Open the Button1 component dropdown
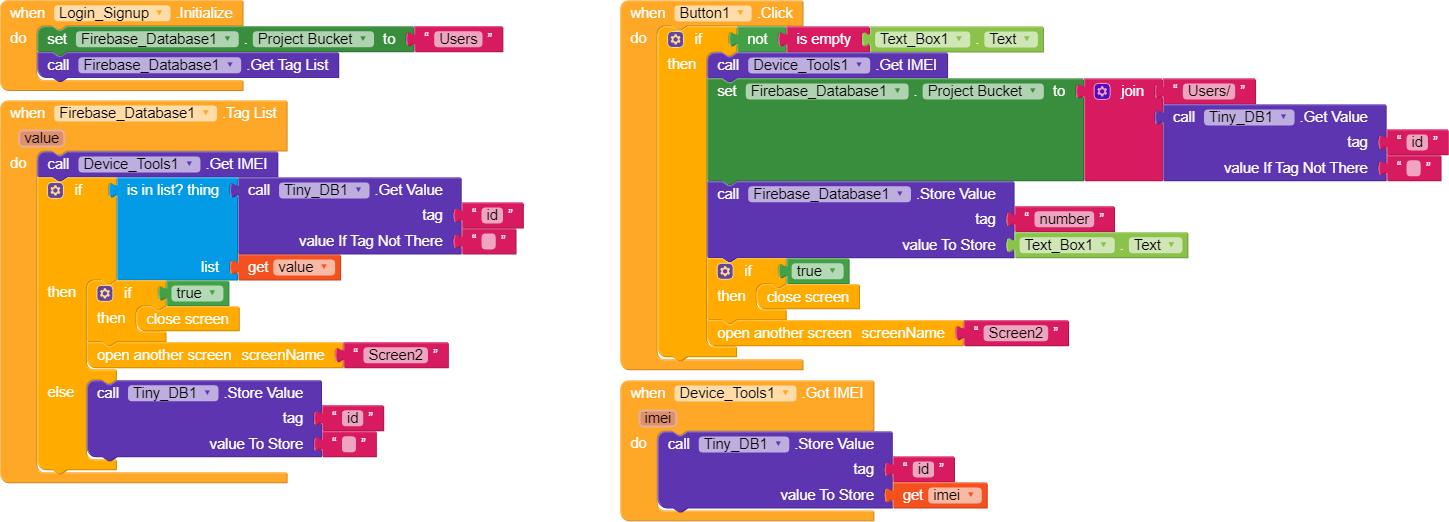1449x522 pixels. click(x=712, y=13)
